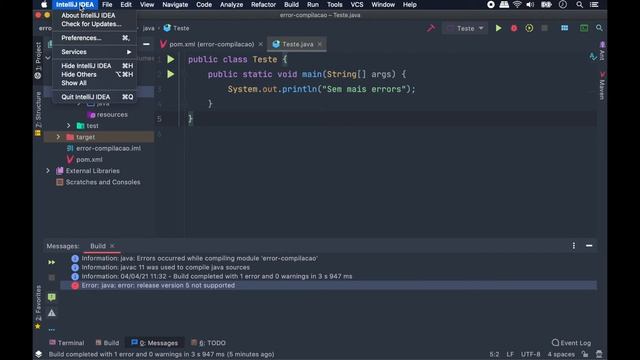Select javac 11 information message
The image size is (640, 360).
coord(165,267)
